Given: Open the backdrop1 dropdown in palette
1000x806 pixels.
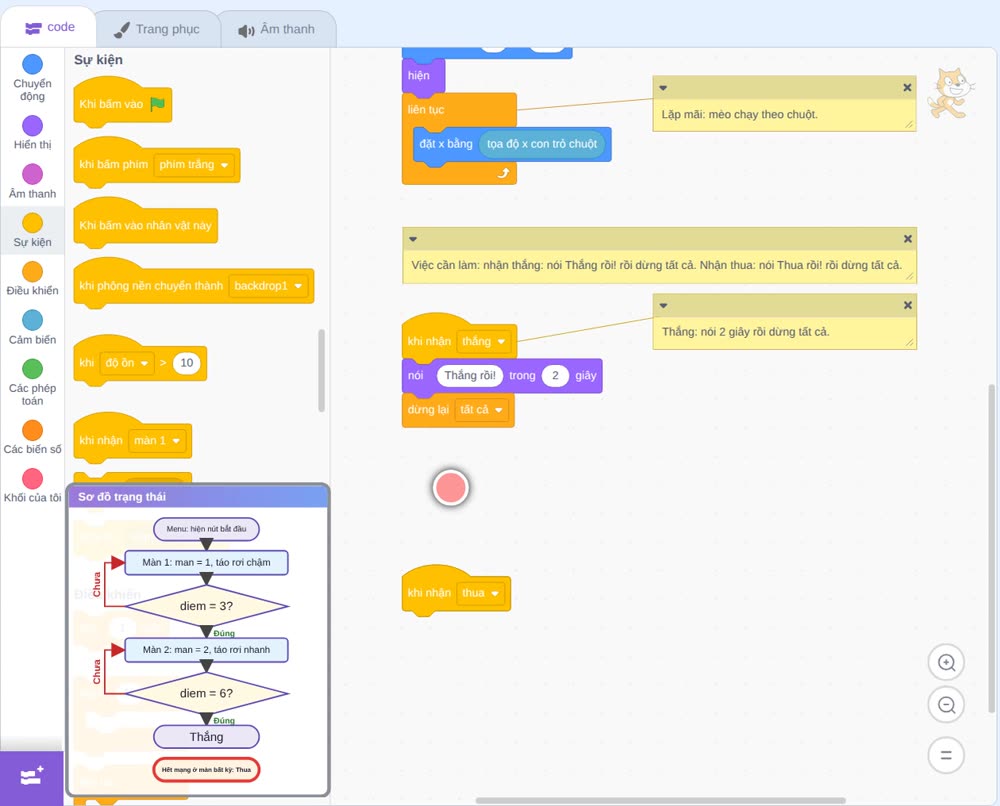Looking at the screenshot, I should coord(268,286).
